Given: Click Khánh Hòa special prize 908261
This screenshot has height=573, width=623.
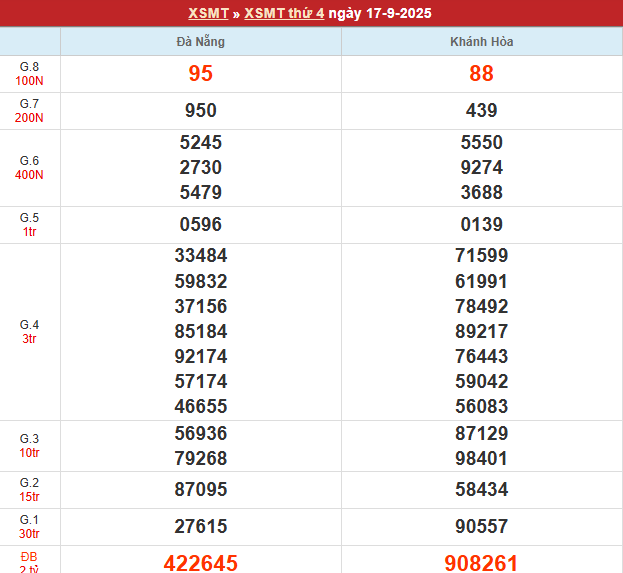Looking at the screenshot, I should click(482, 563).
